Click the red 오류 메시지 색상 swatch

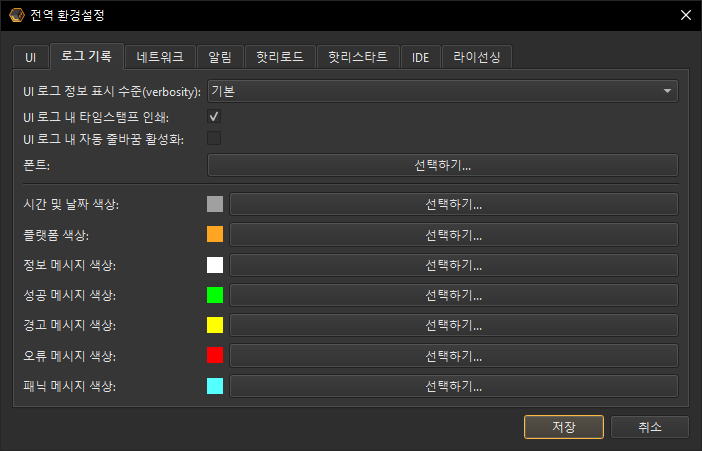coord(215,355)
